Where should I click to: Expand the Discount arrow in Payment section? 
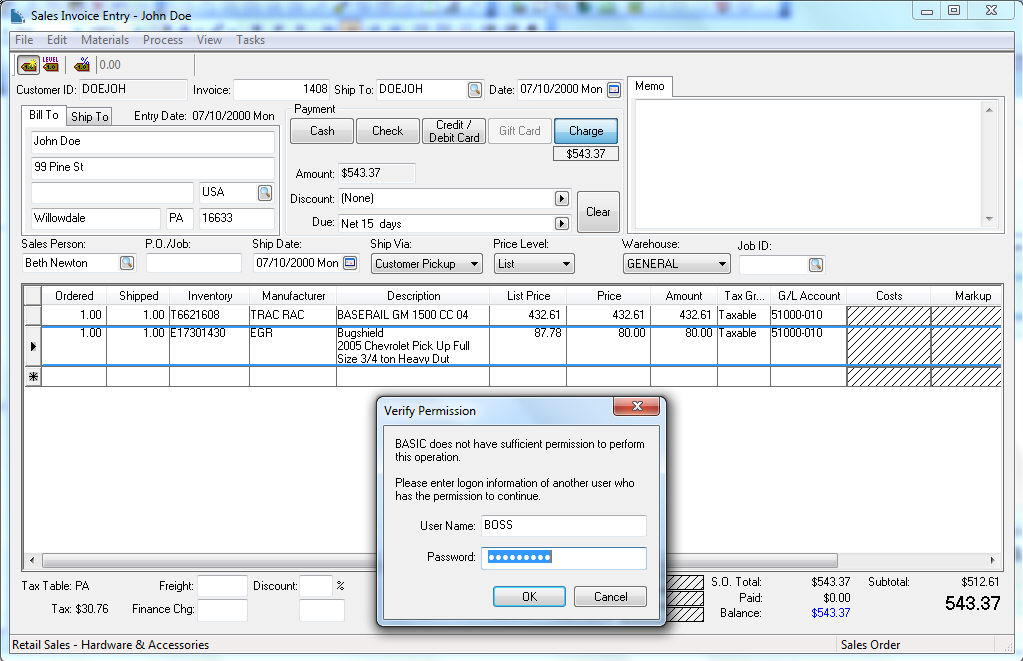click(x=561, y=199)
